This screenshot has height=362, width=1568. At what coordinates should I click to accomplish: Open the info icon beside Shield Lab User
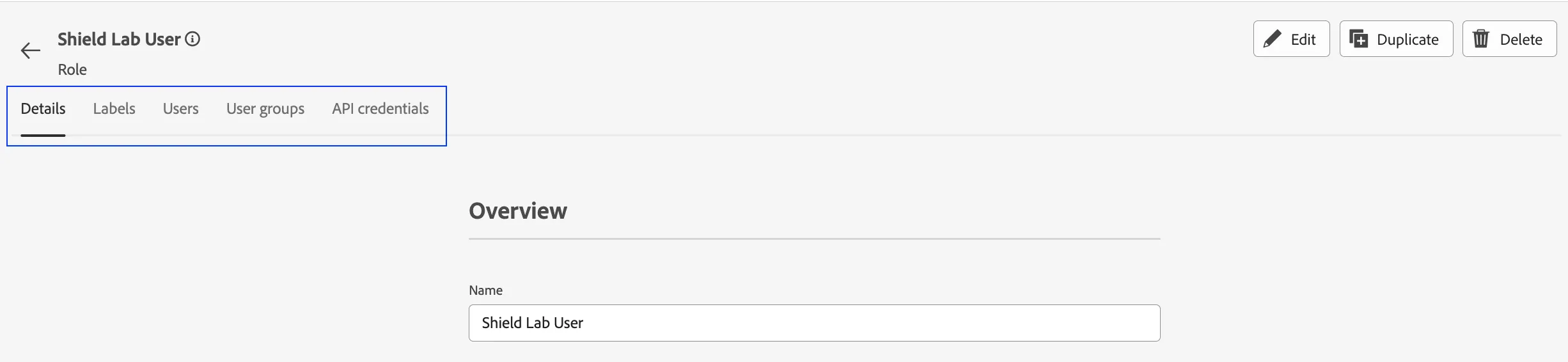point(192,39)
